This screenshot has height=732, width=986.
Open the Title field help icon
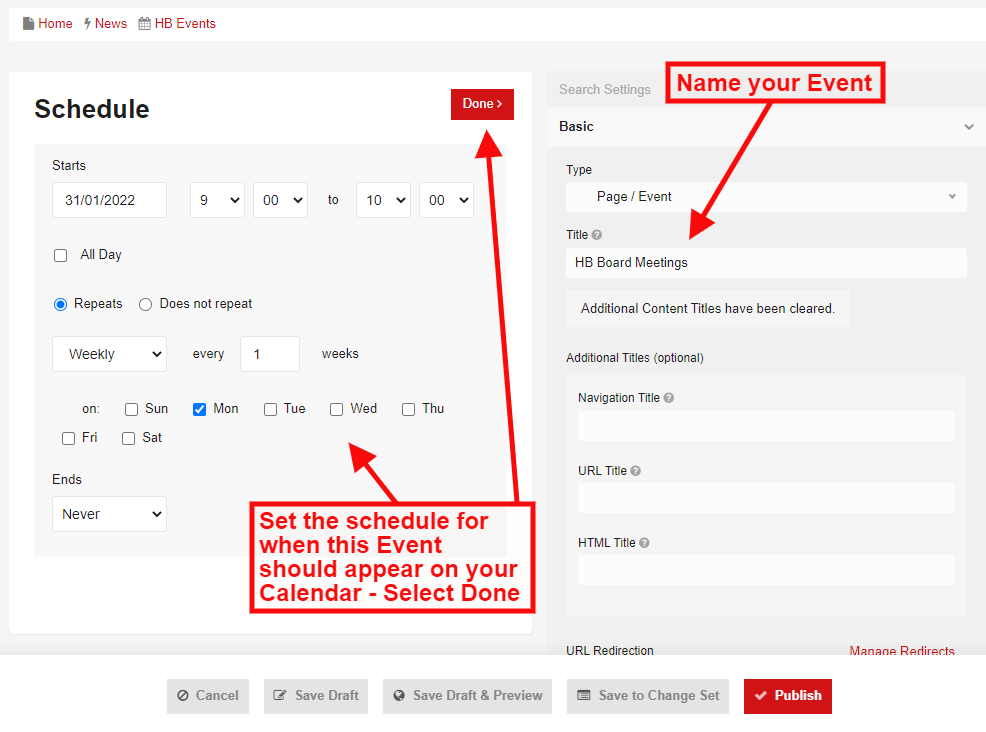coord(597,234)
